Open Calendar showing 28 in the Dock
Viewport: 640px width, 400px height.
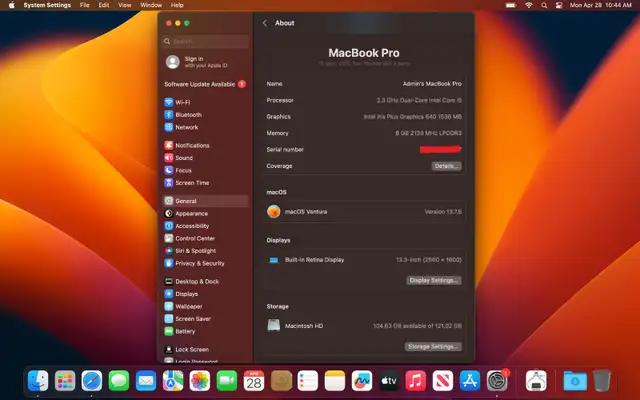click(254, 381)
